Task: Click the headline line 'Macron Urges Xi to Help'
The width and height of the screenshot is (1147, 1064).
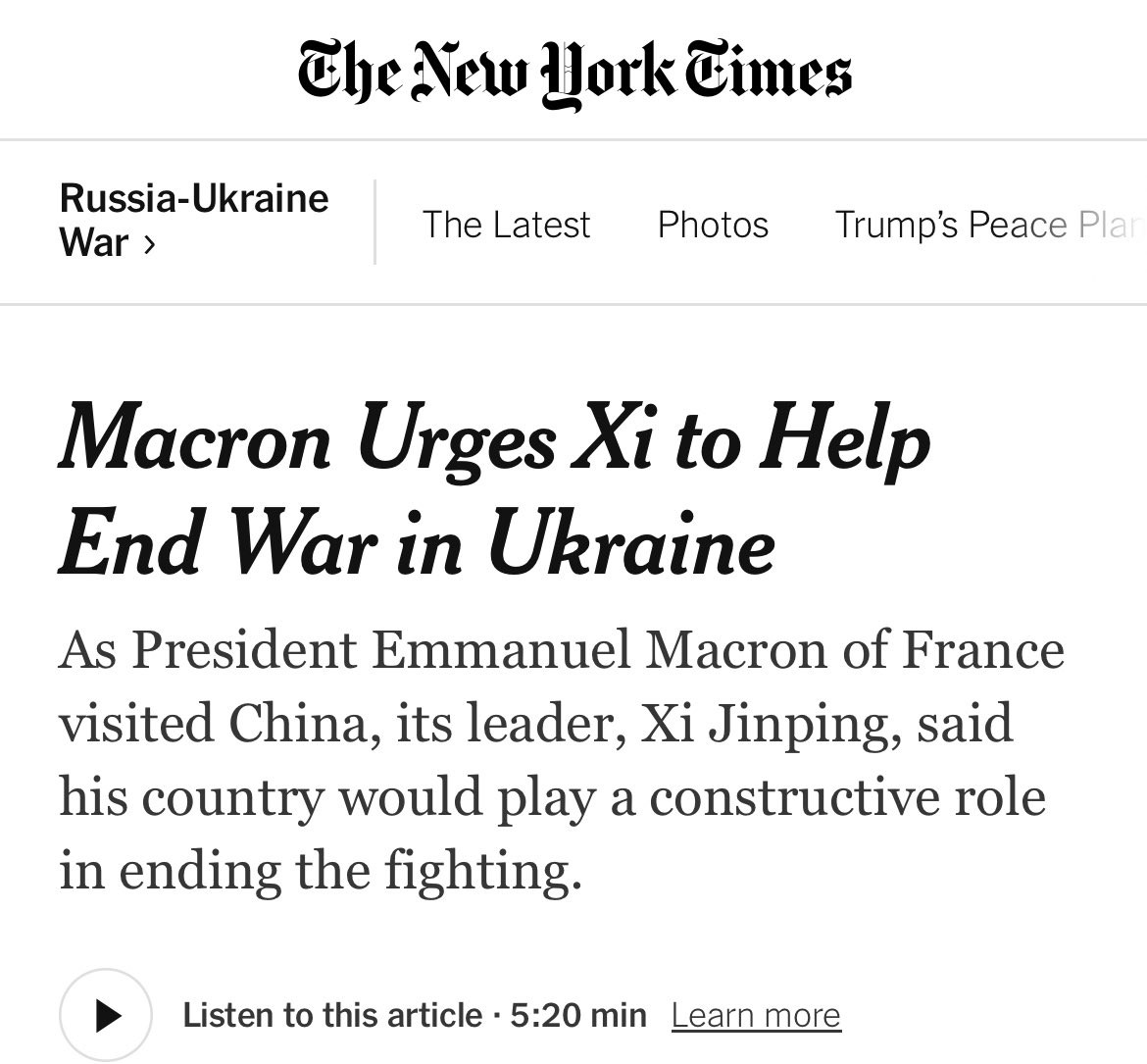Action: (494, 439)
